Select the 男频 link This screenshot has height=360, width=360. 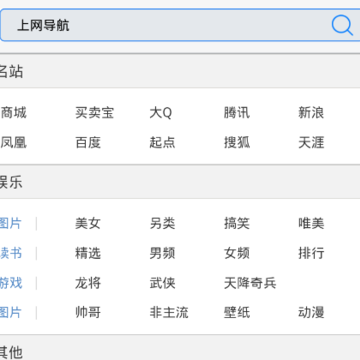click(162, 253)
